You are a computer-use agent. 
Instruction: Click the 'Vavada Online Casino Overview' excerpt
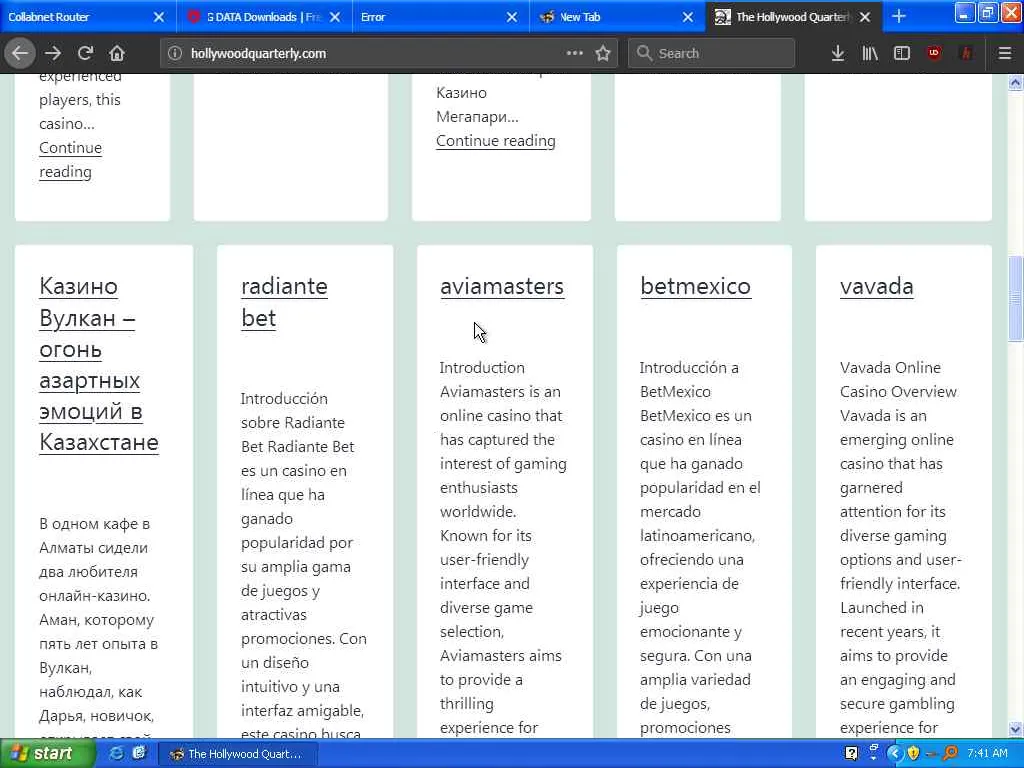[x=901, y=547]
